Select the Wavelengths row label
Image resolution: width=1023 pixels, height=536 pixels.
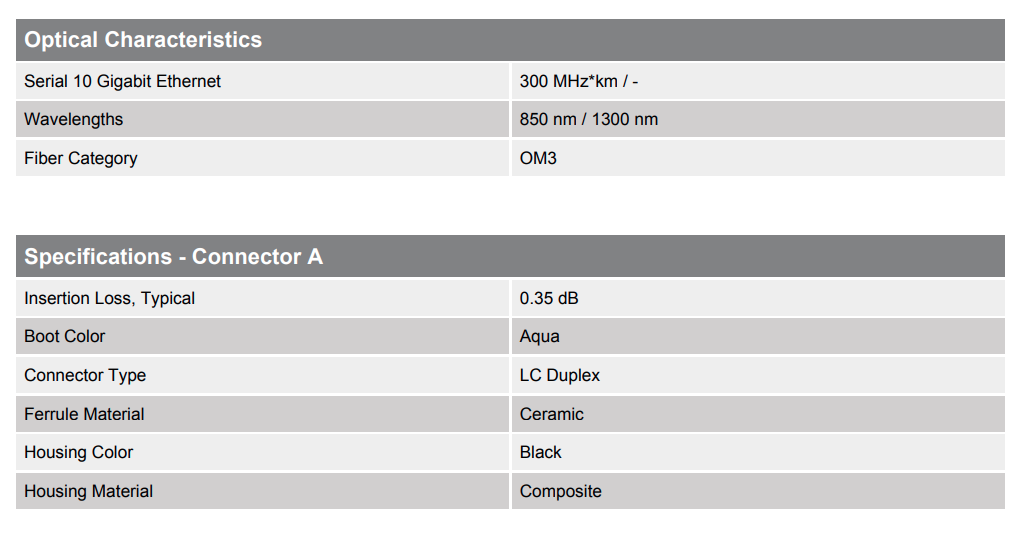(74, 119)
